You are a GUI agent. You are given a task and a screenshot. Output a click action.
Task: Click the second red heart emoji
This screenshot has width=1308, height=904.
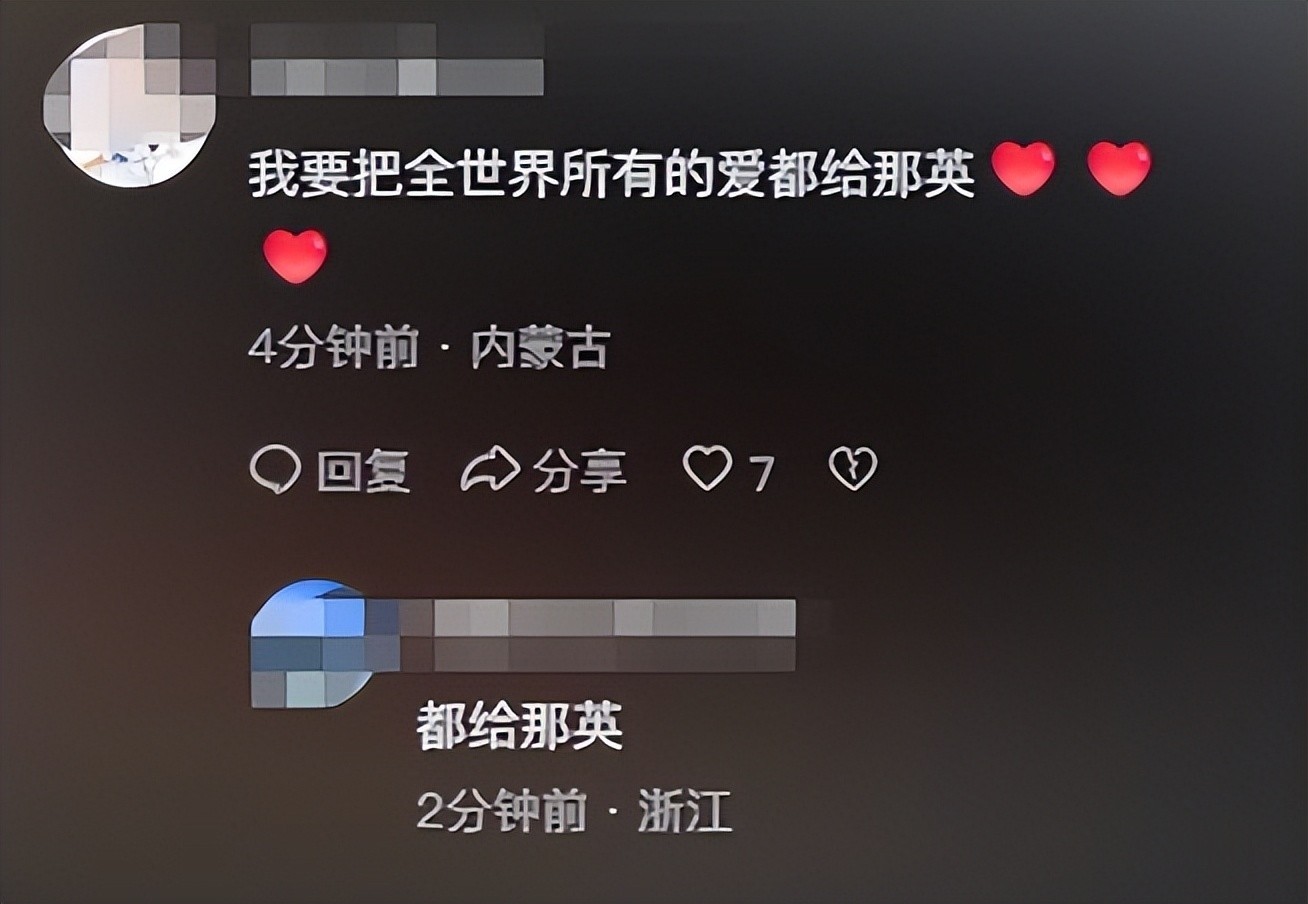pos(1119,168)
